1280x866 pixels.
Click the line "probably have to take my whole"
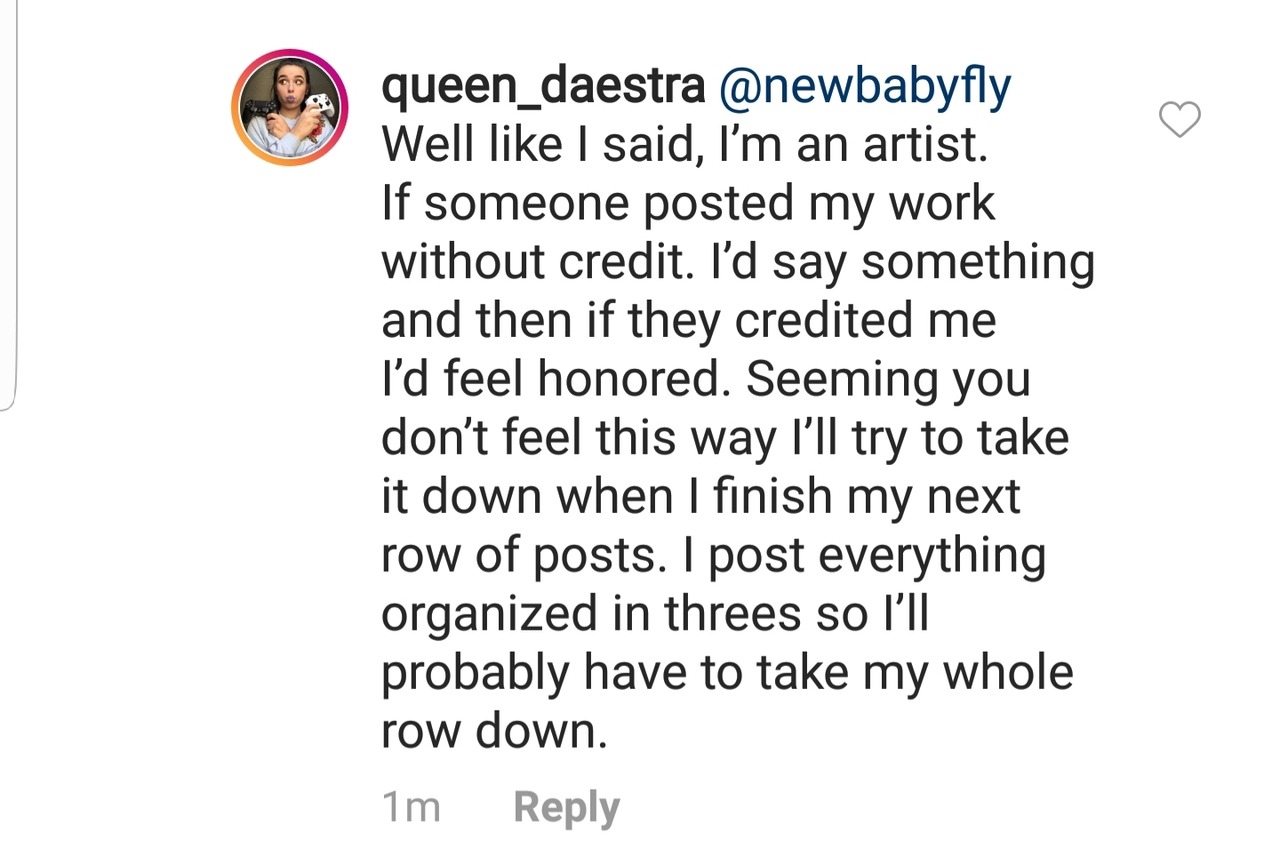point(726,672)
